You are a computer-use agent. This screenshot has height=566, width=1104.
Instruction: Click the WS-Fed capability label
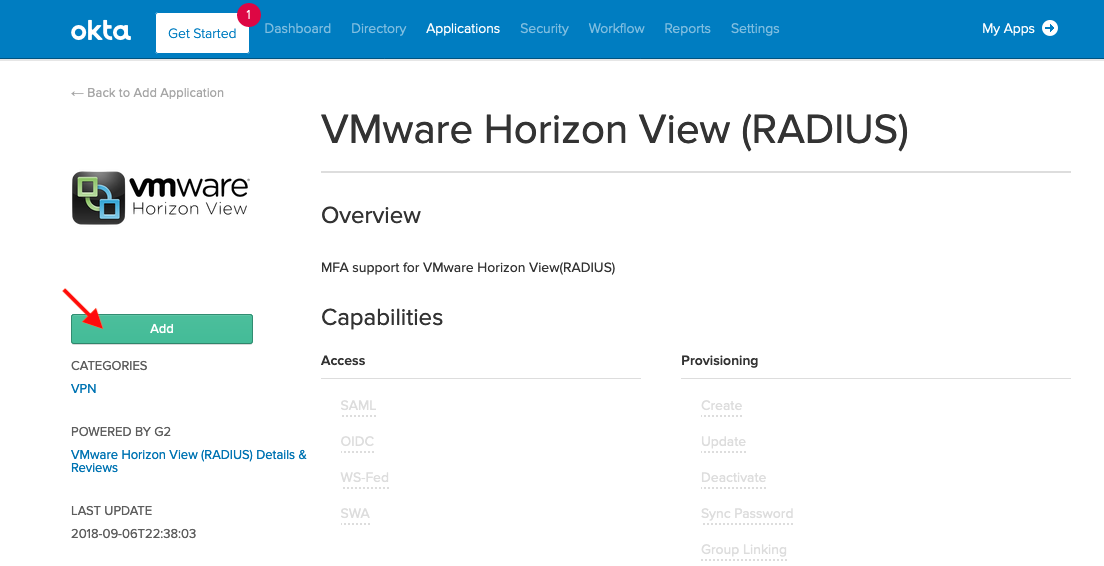[365, 478]
